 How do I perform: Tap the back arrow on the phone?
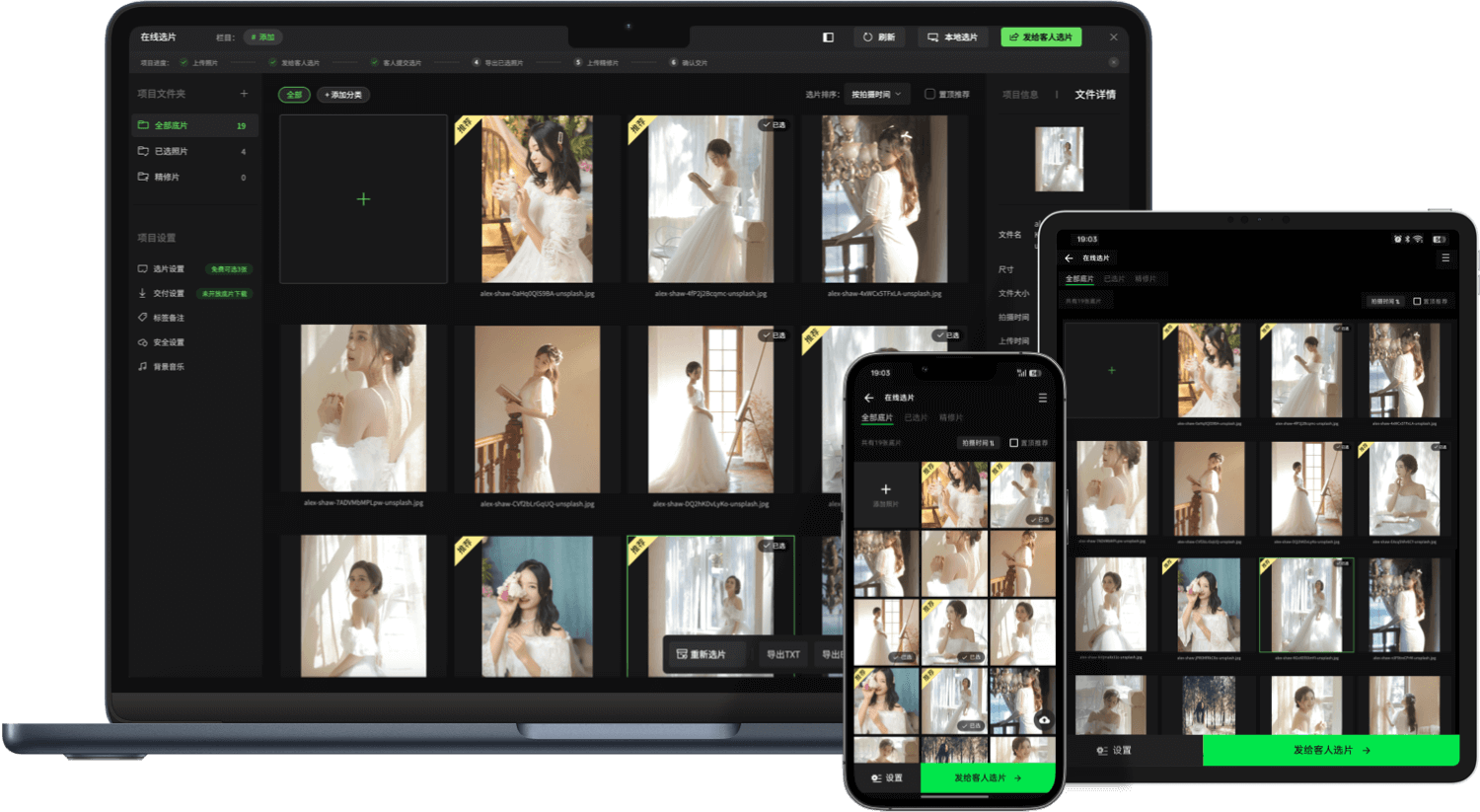869,398
